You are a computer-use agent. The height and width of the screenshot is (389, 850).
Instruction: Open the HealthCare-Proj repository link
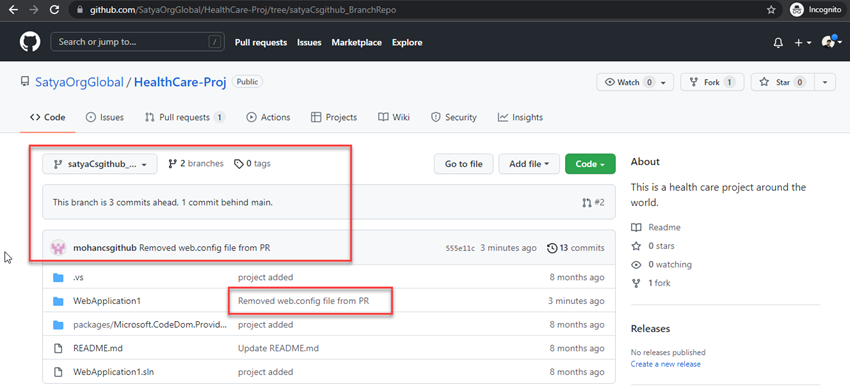(x=180, y=82)
